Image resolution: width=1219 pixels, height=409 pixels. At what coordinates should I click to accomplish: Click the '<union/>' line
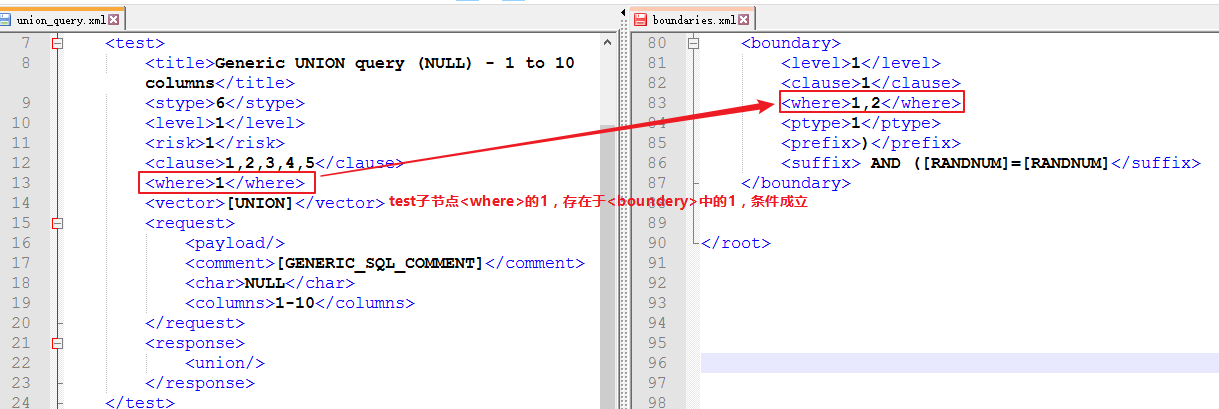tap(224, 363)
